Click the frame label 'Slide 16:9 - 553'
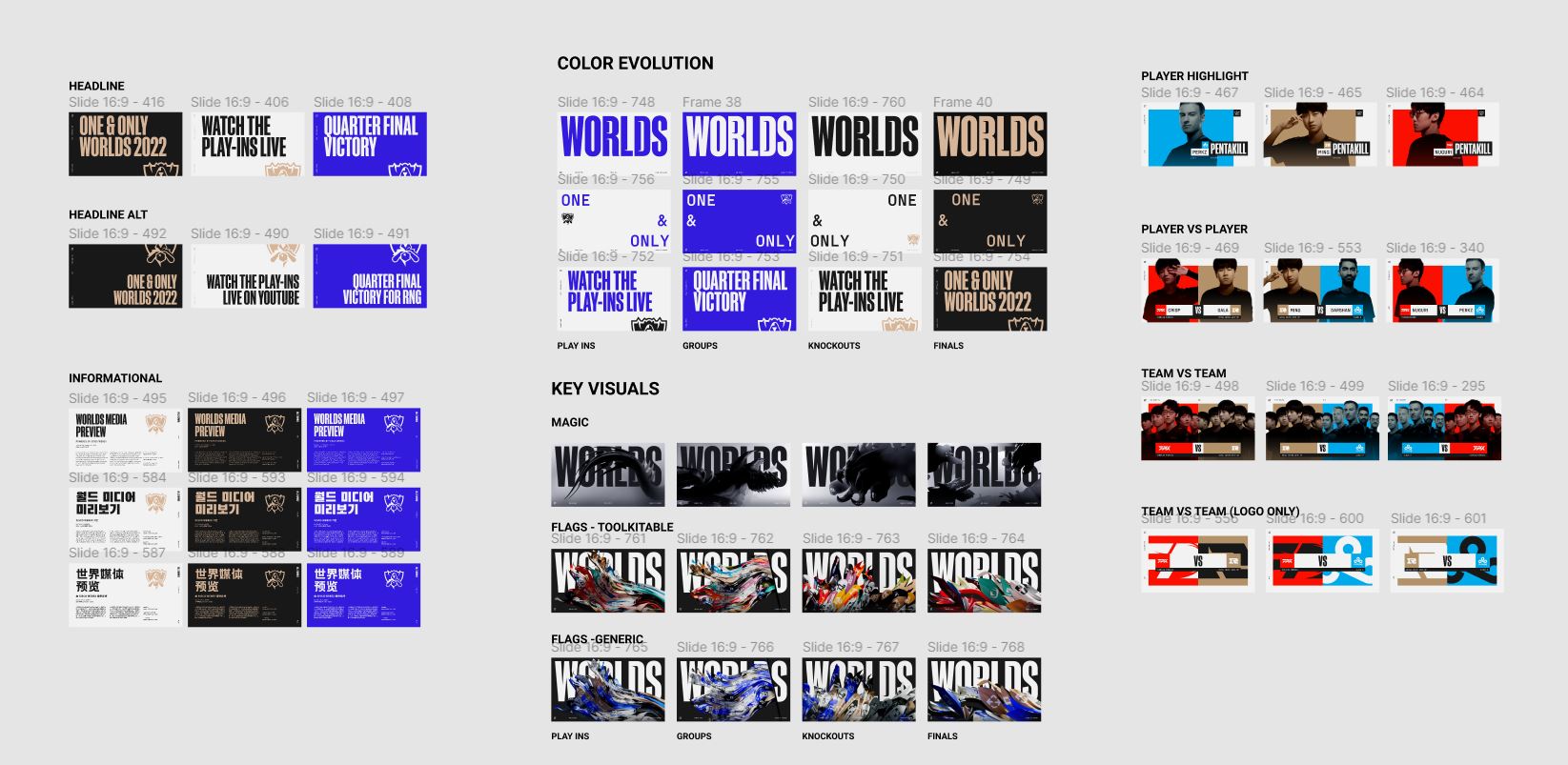Image resolution: width=1568 pixels, height=765 pixels. point(1313,248)
